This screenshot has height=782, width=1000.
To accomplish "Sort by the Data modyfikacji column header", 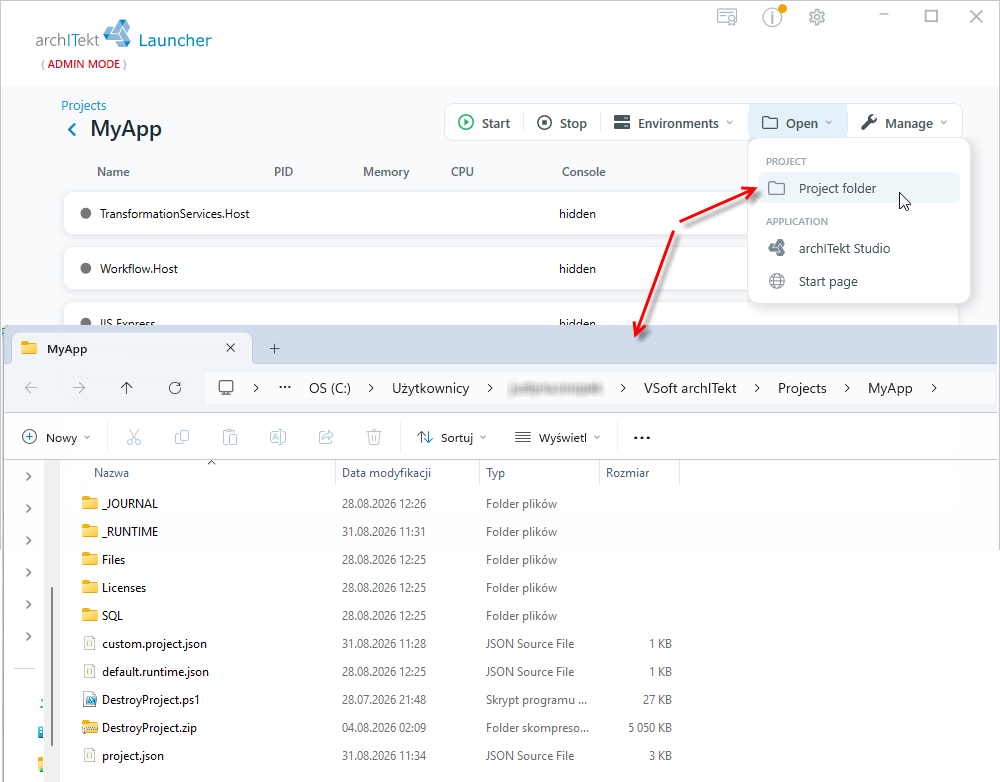I will click(386, 473).
